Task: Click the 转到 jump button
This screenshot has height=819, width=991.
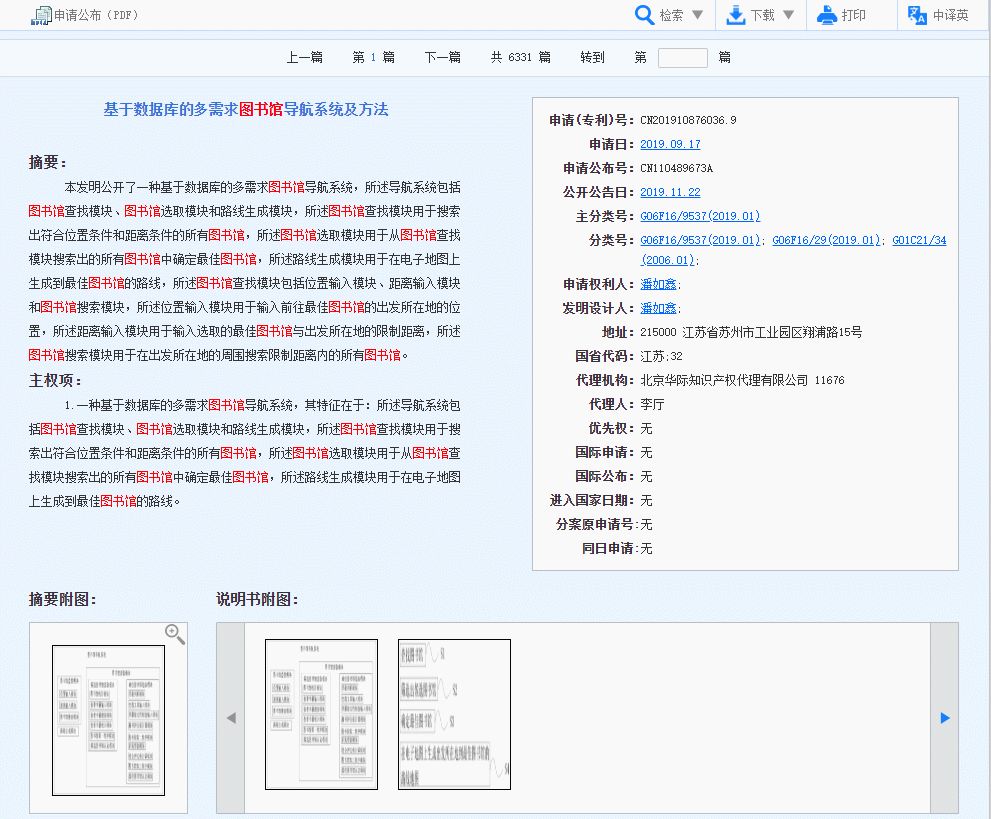Action: pyautogui.click(x=592, y=58)
